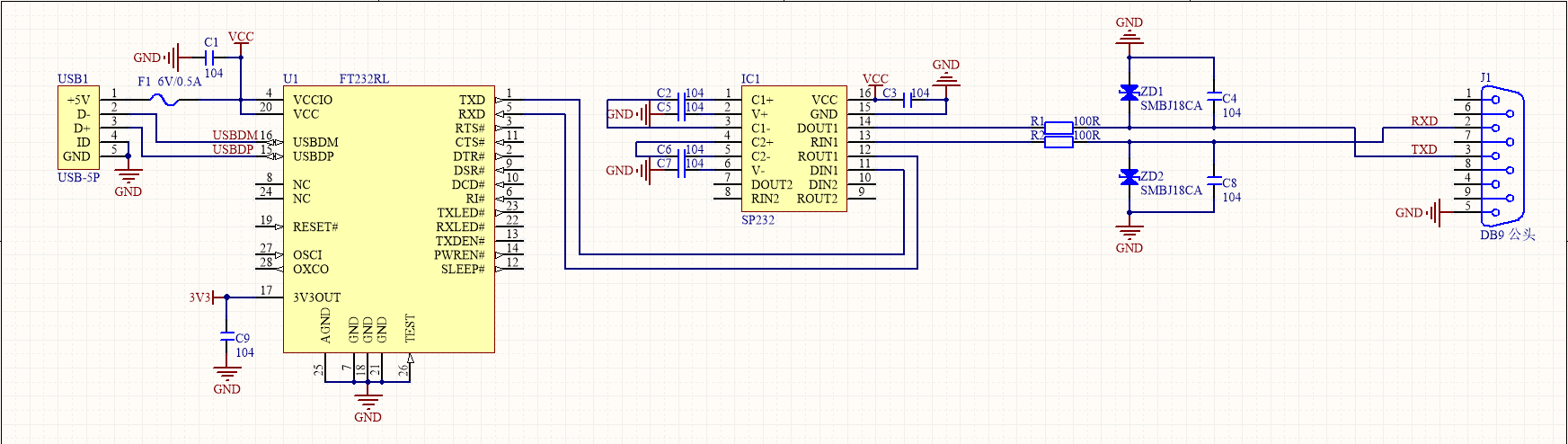1568x444 pixels.
Task: Select capacitor C5 symbol
Action: [679, 114]
